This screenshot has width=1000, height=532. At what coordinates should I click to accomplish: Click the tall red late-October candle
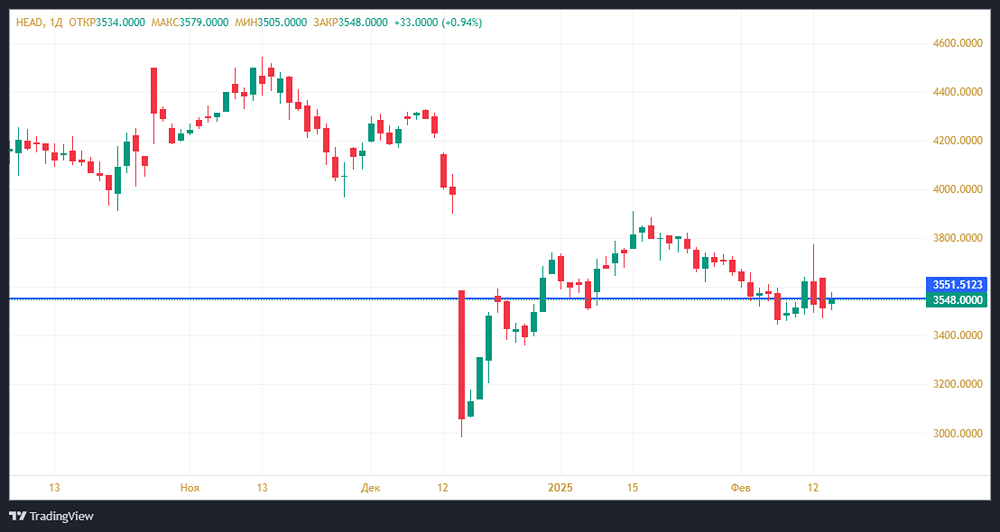(x=154, y=90)
